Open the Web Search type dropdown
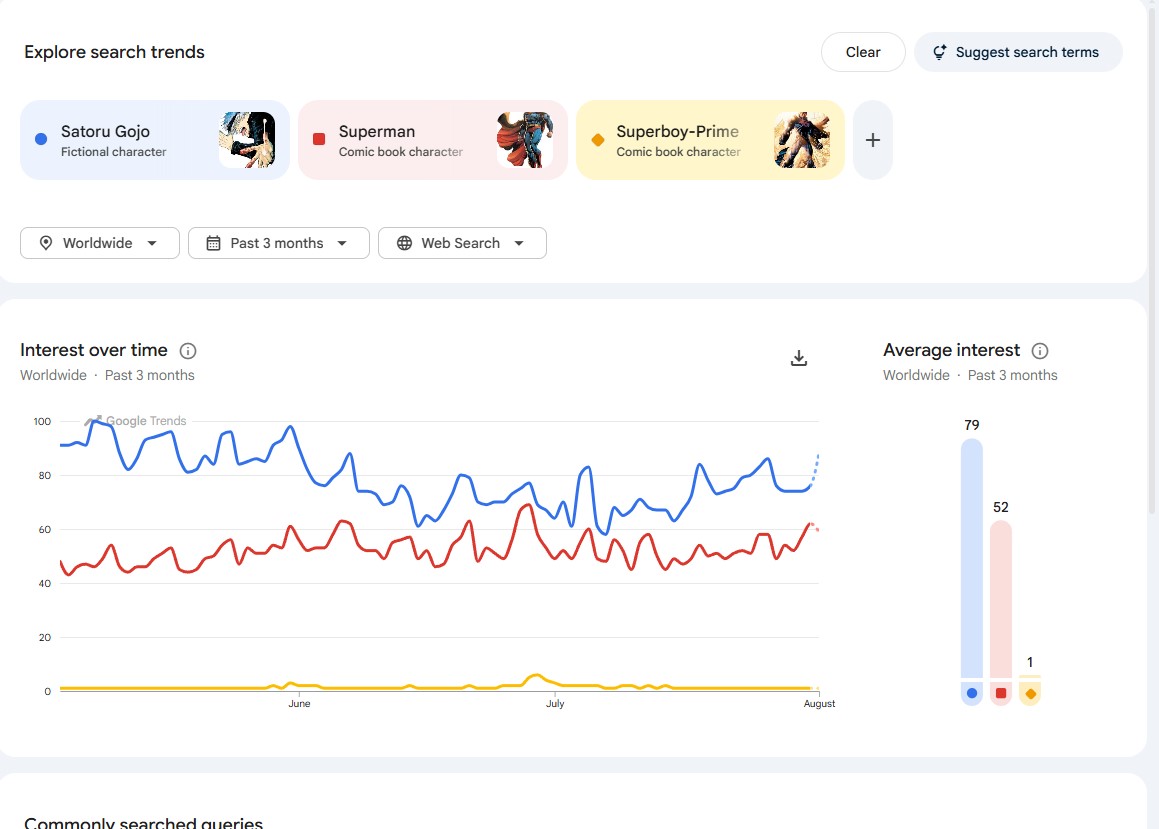The height and width of the screenshot is (829, 1159). pyautogui.click(x=462, y=243)
